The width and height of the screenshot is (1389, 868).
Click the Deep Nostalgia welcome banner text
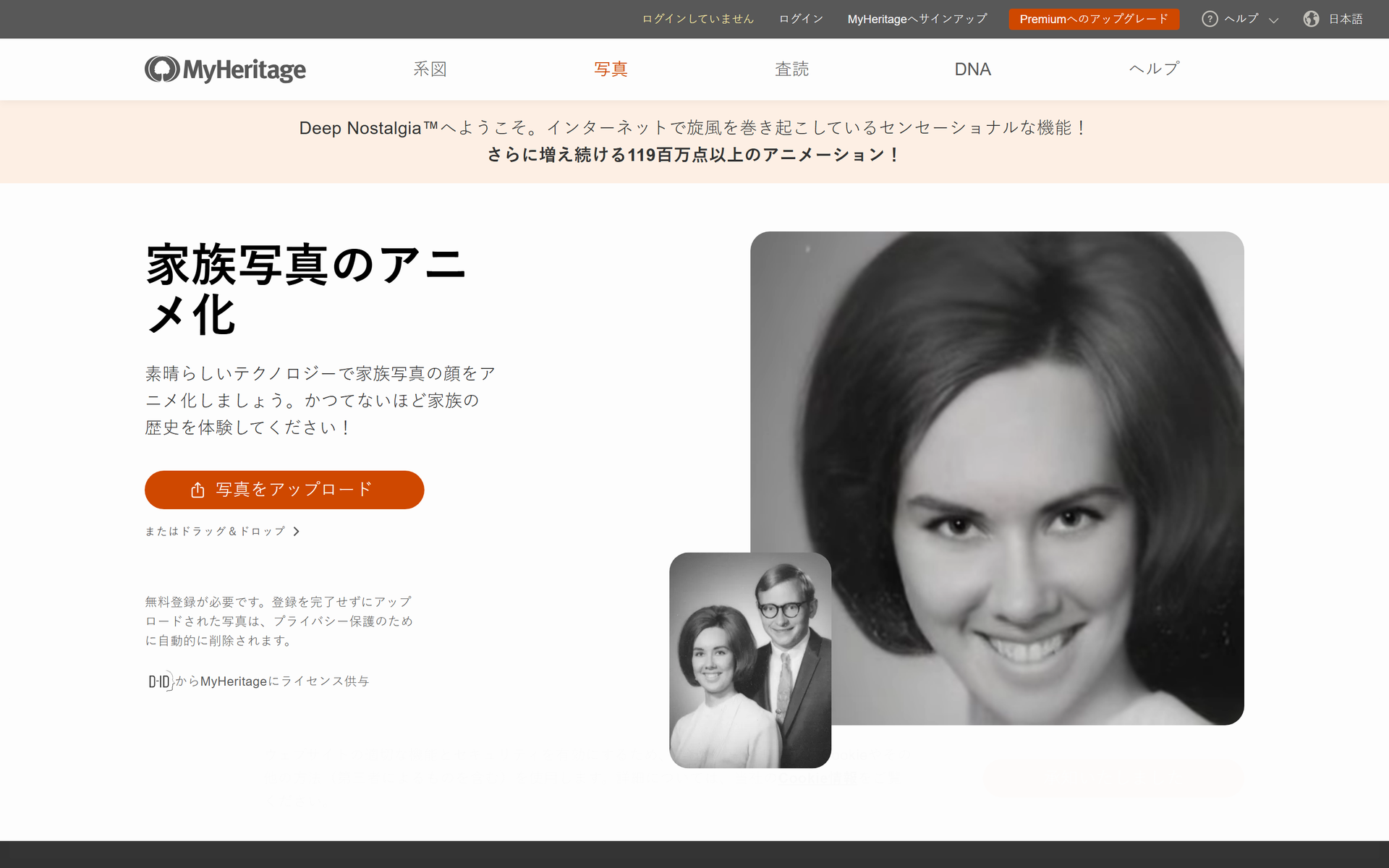point(694,128)
